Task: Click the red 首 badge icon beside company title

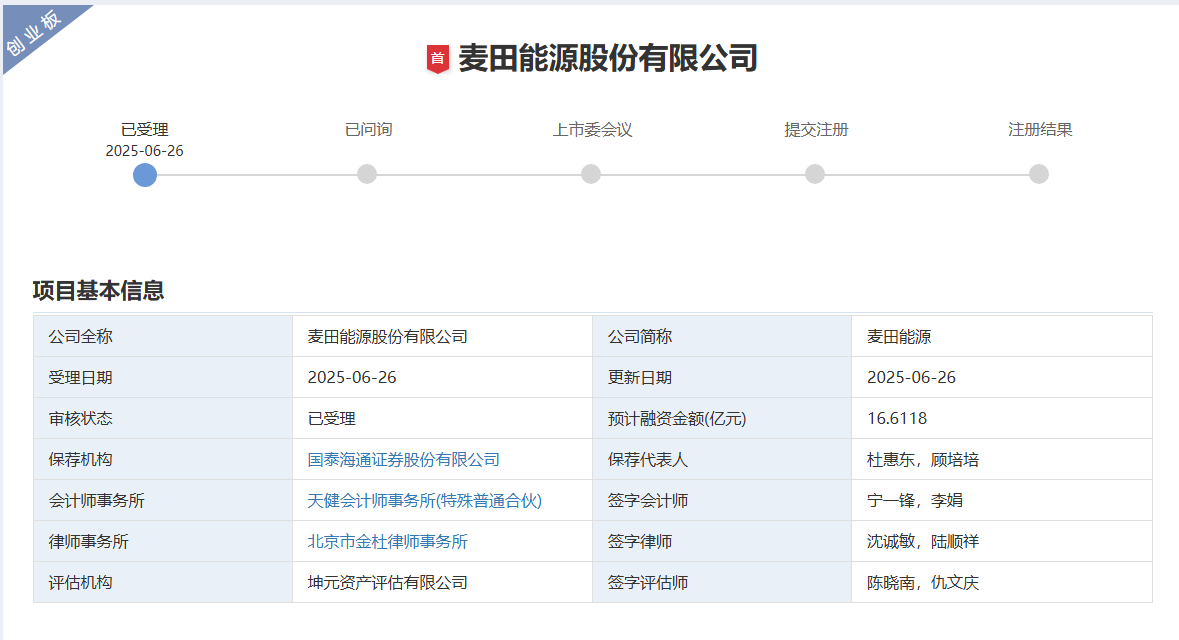Action: point(438,59)
